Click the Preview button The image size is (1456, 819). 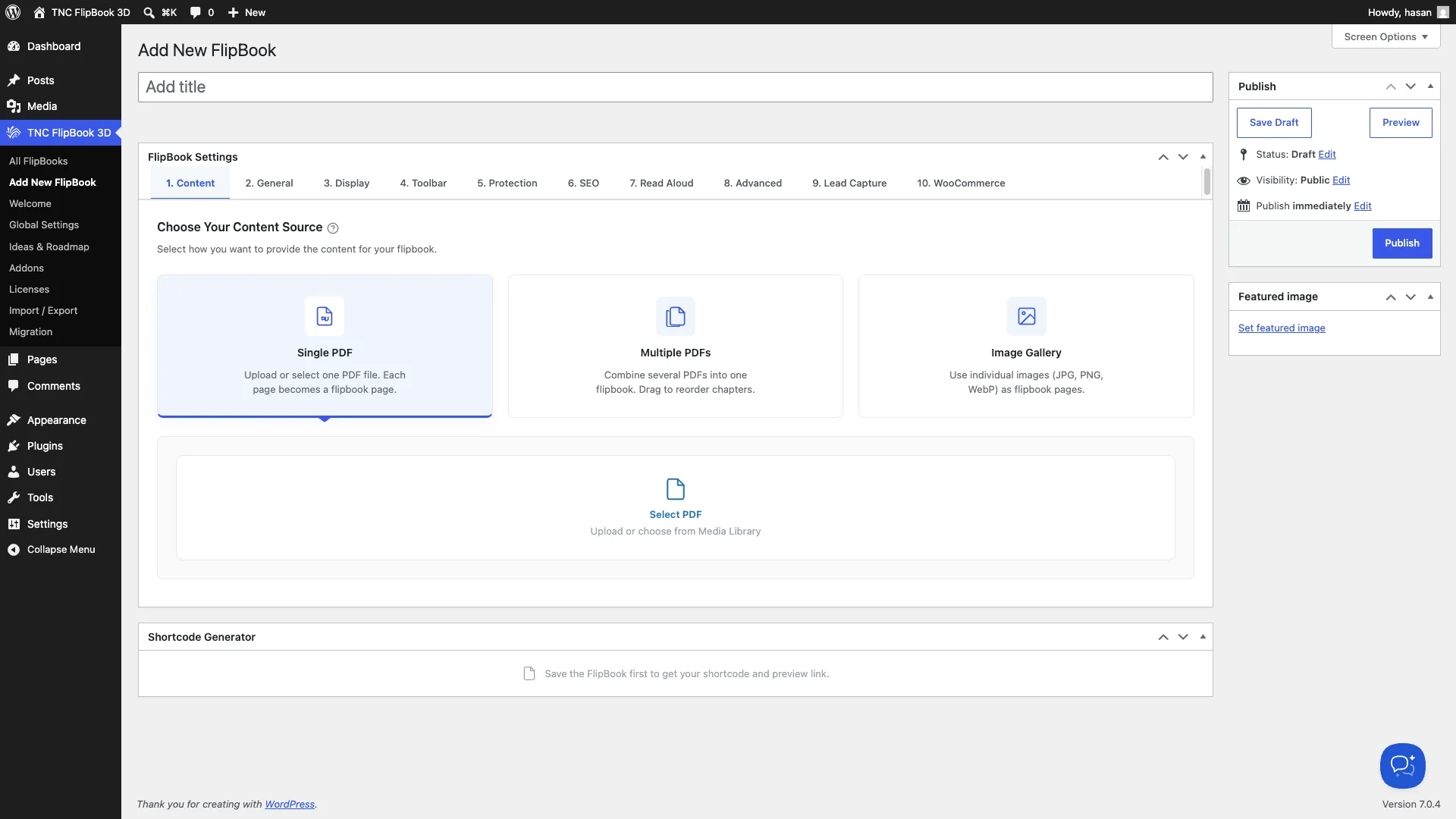1401,123
